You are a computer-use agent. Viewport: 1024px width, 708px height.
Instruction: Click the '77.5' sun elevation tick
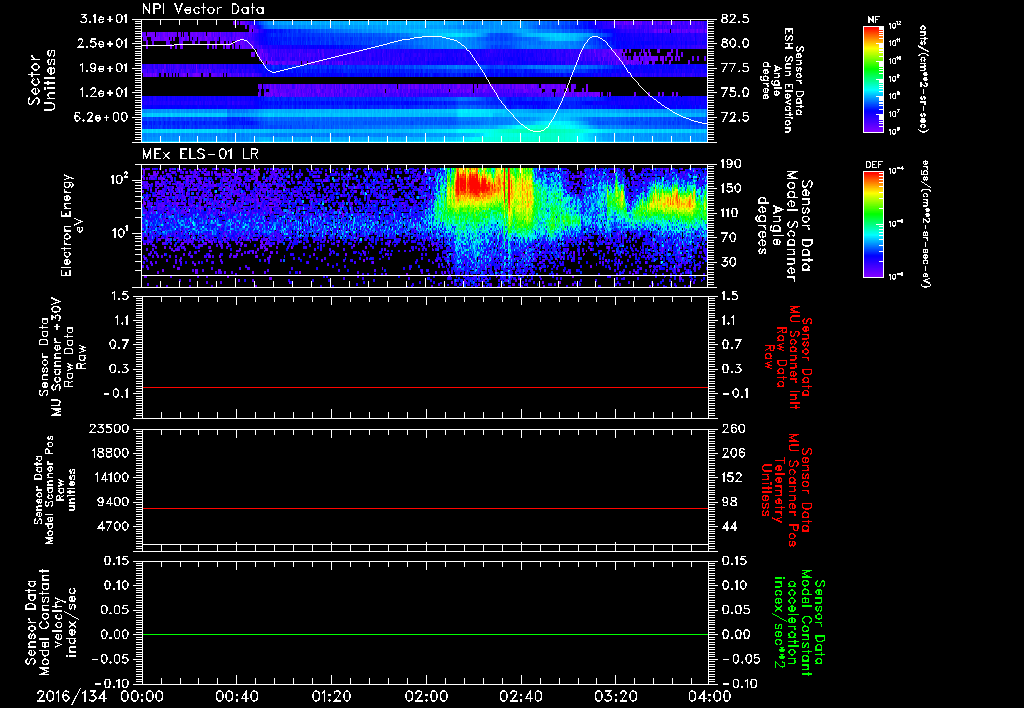pos(735,68)
